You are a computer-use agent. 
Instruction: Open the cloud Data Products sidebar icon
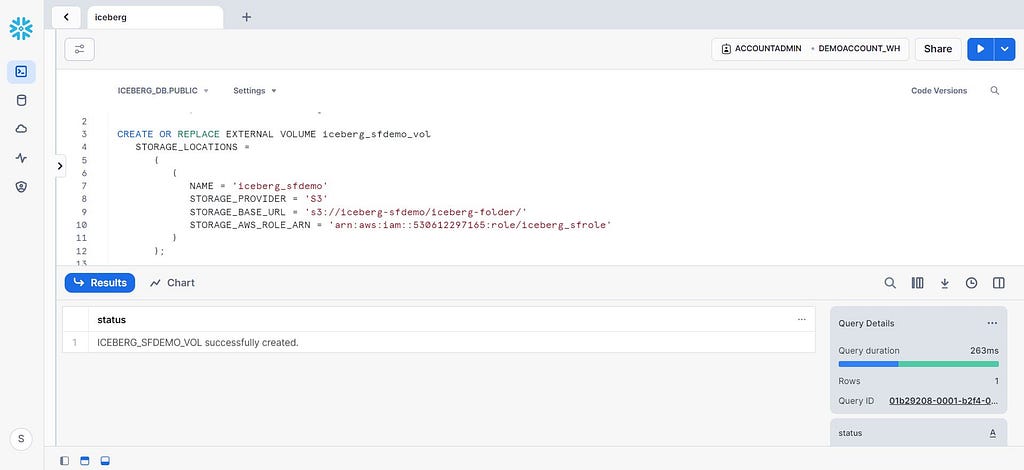point(21,129)
